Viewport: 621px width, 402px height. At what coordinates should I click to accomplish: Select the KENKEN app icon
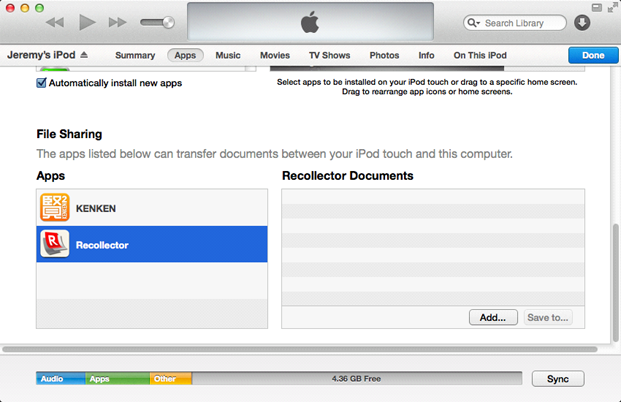tap(55, 208)
